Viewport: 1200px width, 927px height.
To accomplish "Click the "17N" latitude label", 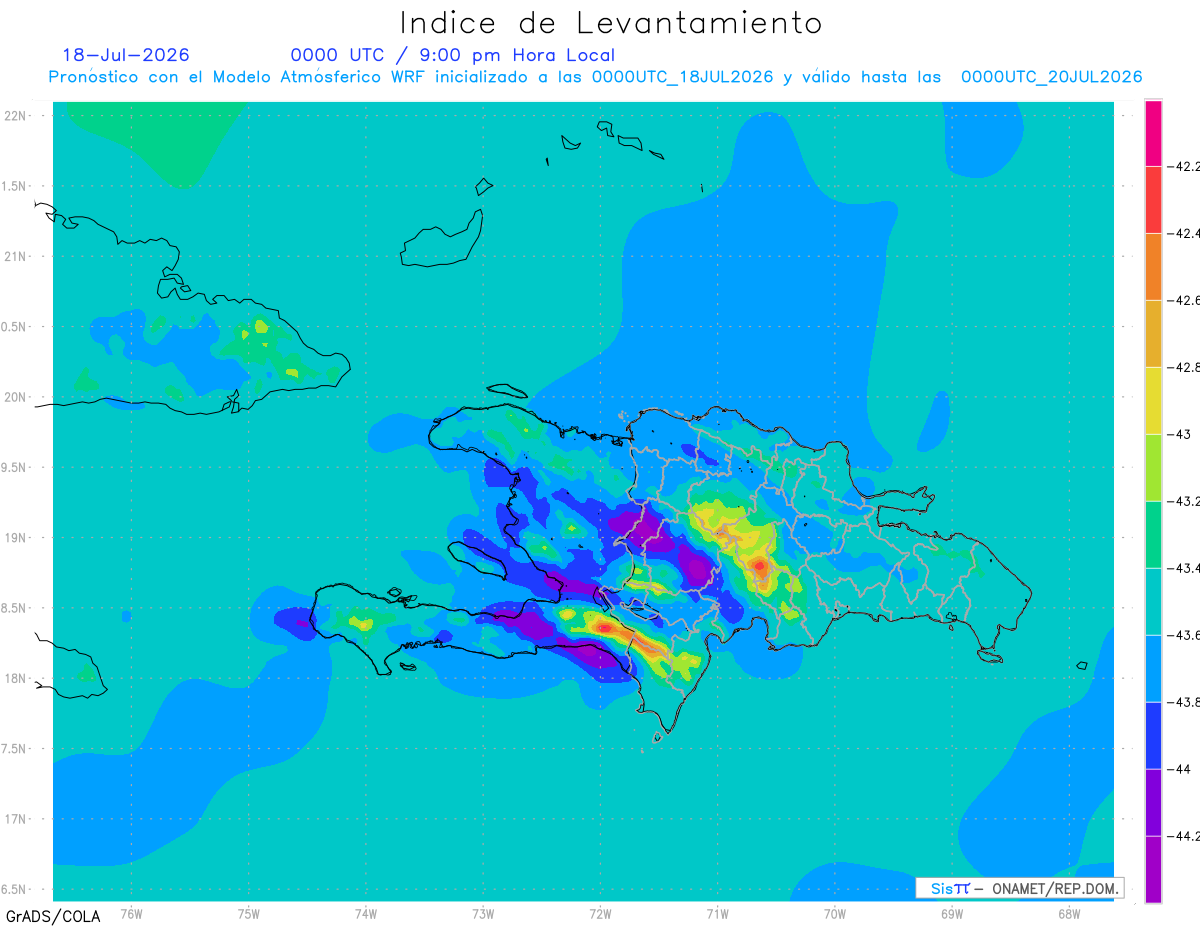I will pos(16,819).
